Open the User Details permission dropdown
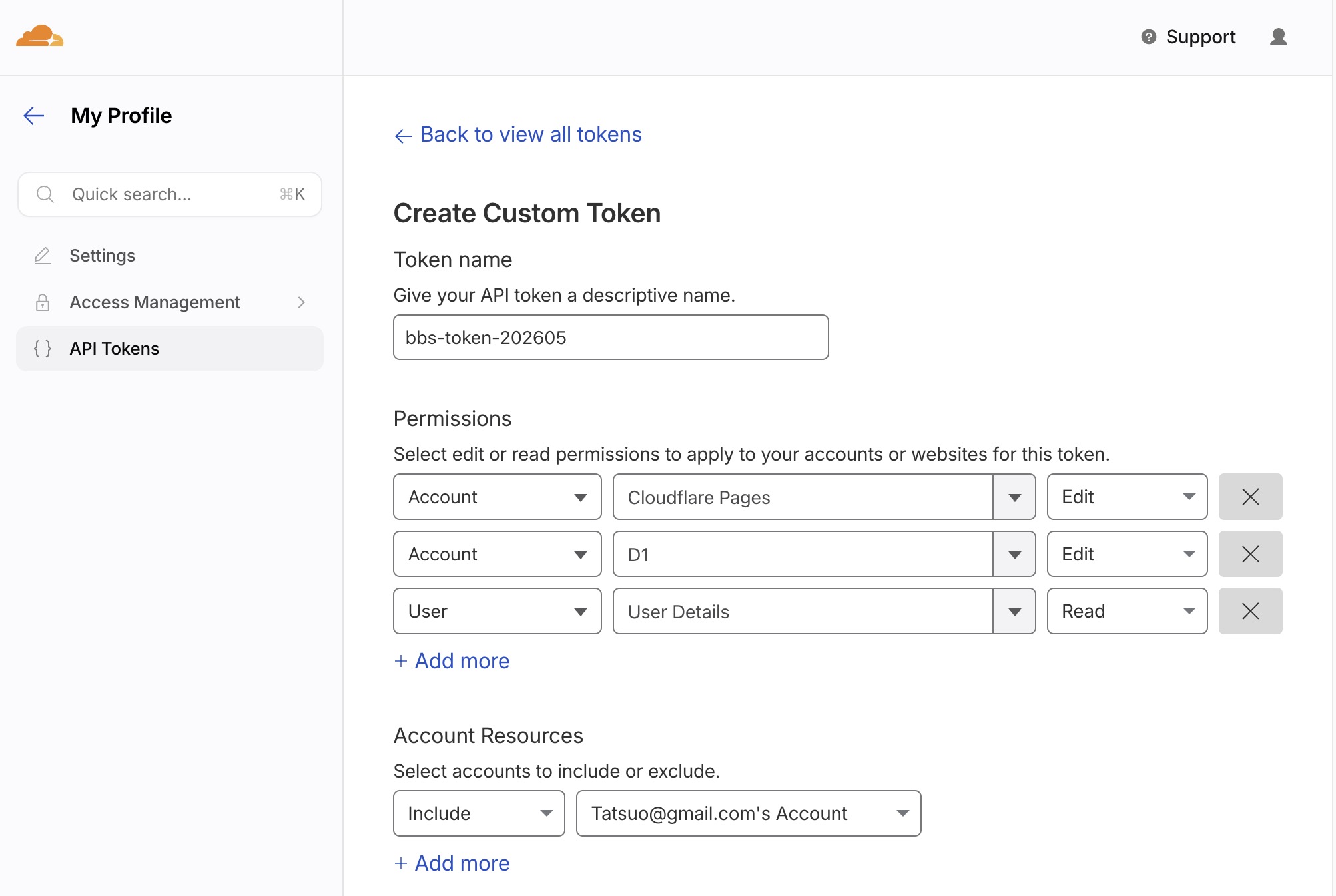This screenshot has width=1336, height=896. coord(824,611)
